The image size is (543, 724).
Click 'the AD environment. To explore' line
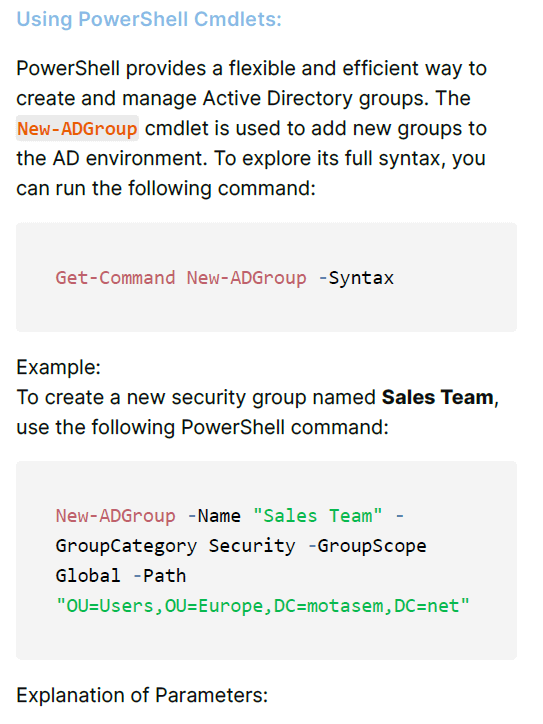click(251, 158)
